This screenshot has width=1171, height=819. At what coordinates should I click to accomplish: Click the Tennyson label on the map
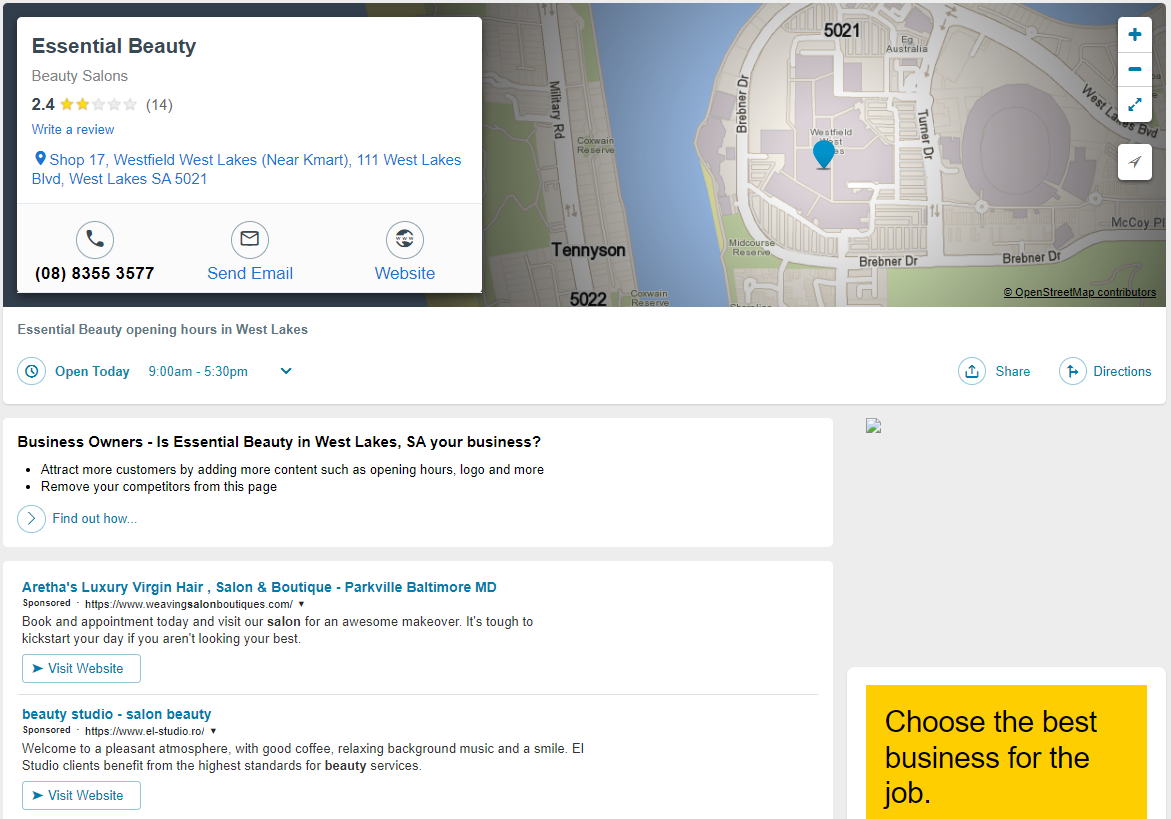point(588,249)
